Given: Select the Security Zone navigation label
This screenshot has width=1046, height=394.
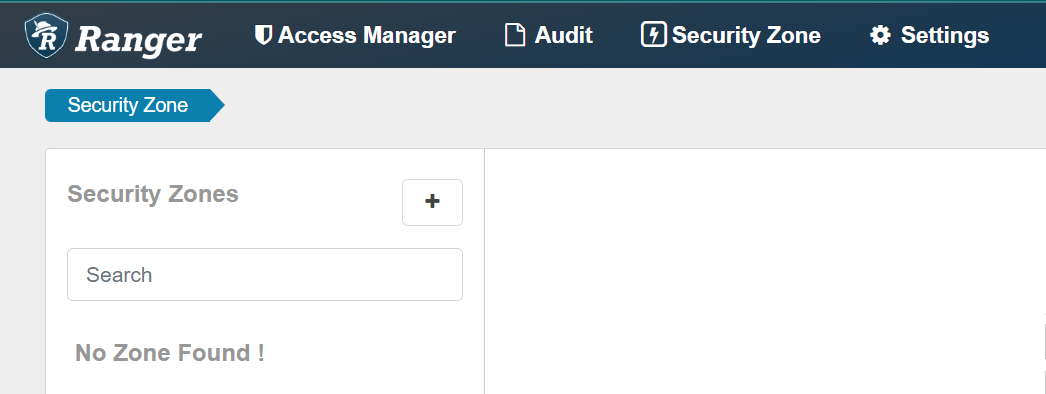Looking at the screenshot, I should pyautogui.click(x=746, y=35).
